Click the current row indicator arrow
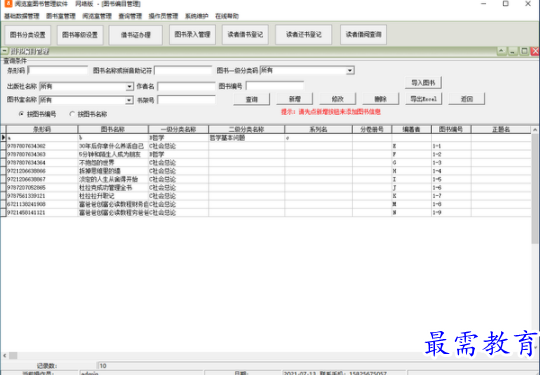 3,138
